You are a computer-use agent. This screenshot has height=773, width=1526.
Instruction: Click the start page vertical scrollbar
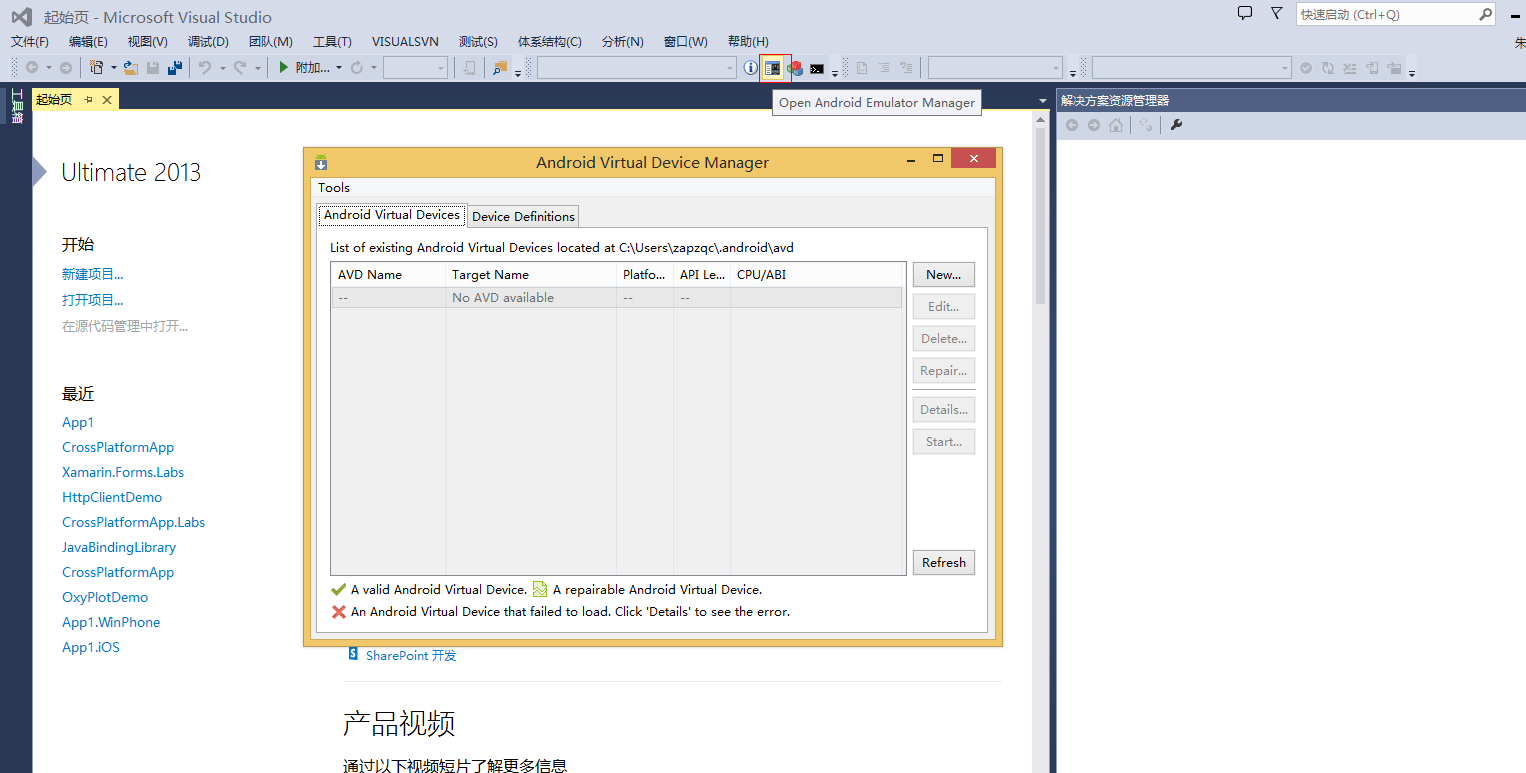(x=1041, y=440)
